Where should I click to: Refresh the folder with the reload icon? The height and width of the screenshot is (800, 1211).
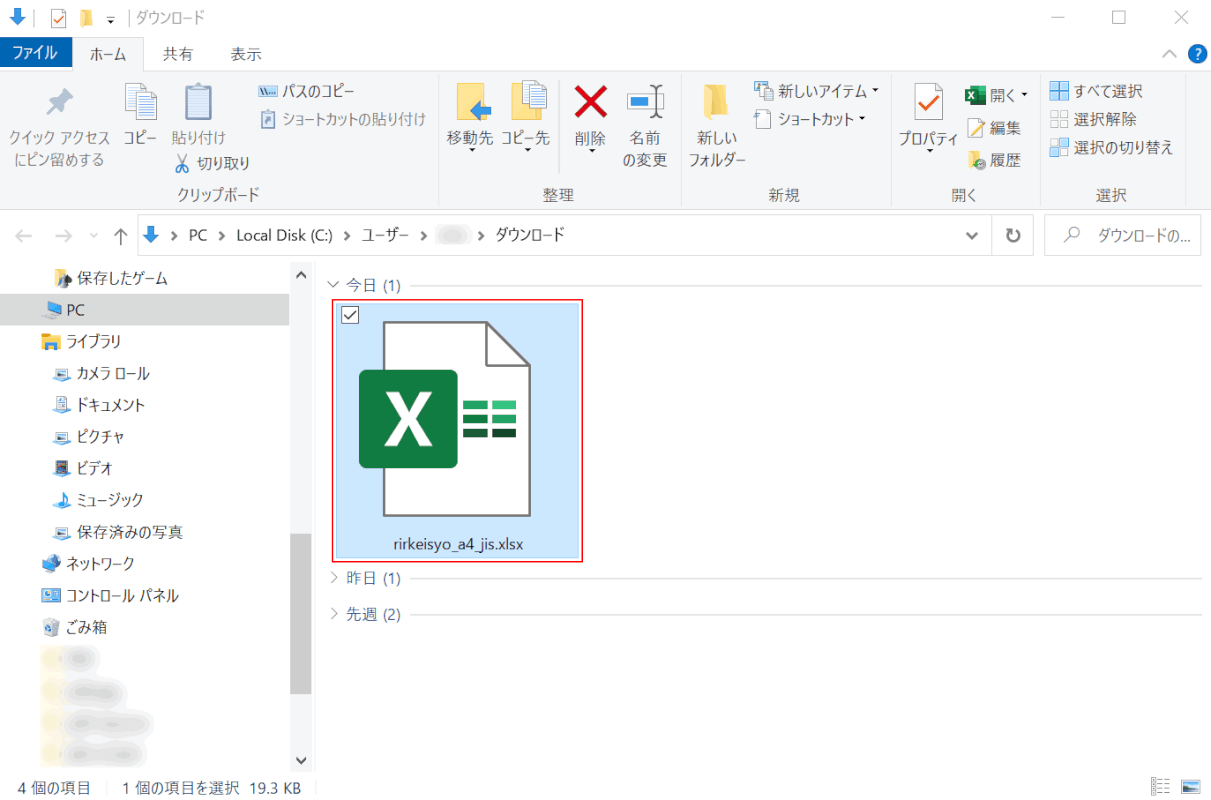(1013, 236)
